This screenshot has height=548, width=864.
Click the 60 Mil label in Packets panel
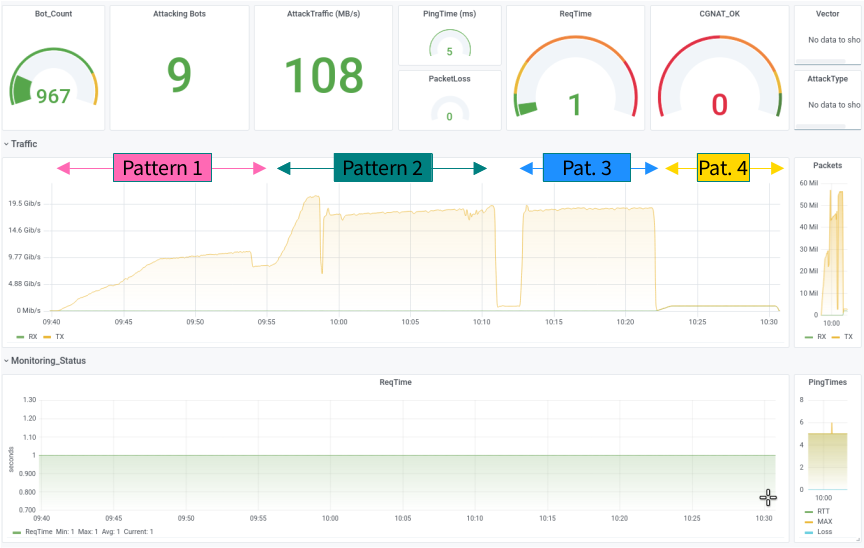pyautogui.click(x=808, y=183)
